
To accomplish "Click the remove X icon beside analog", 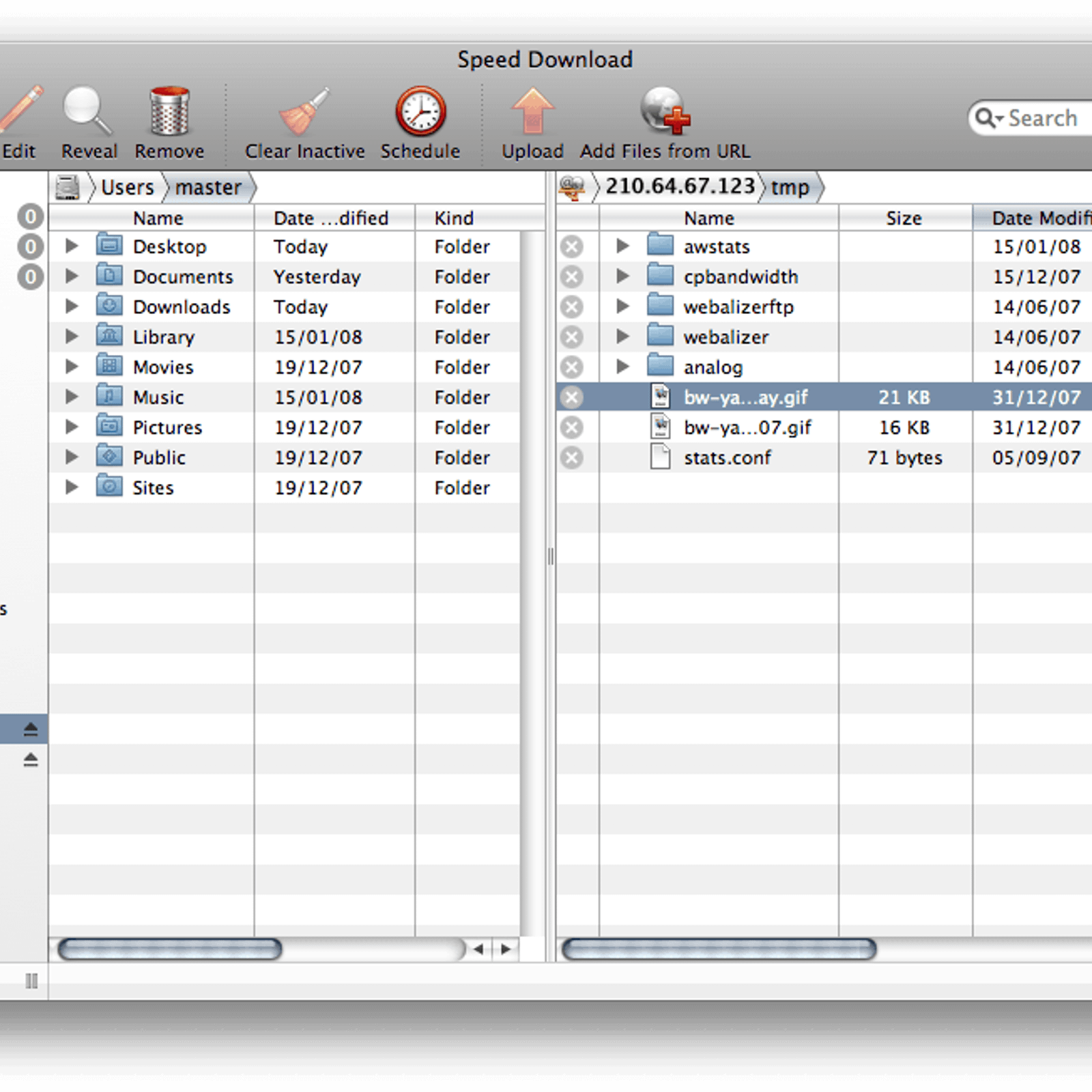I will pos(572,367).
